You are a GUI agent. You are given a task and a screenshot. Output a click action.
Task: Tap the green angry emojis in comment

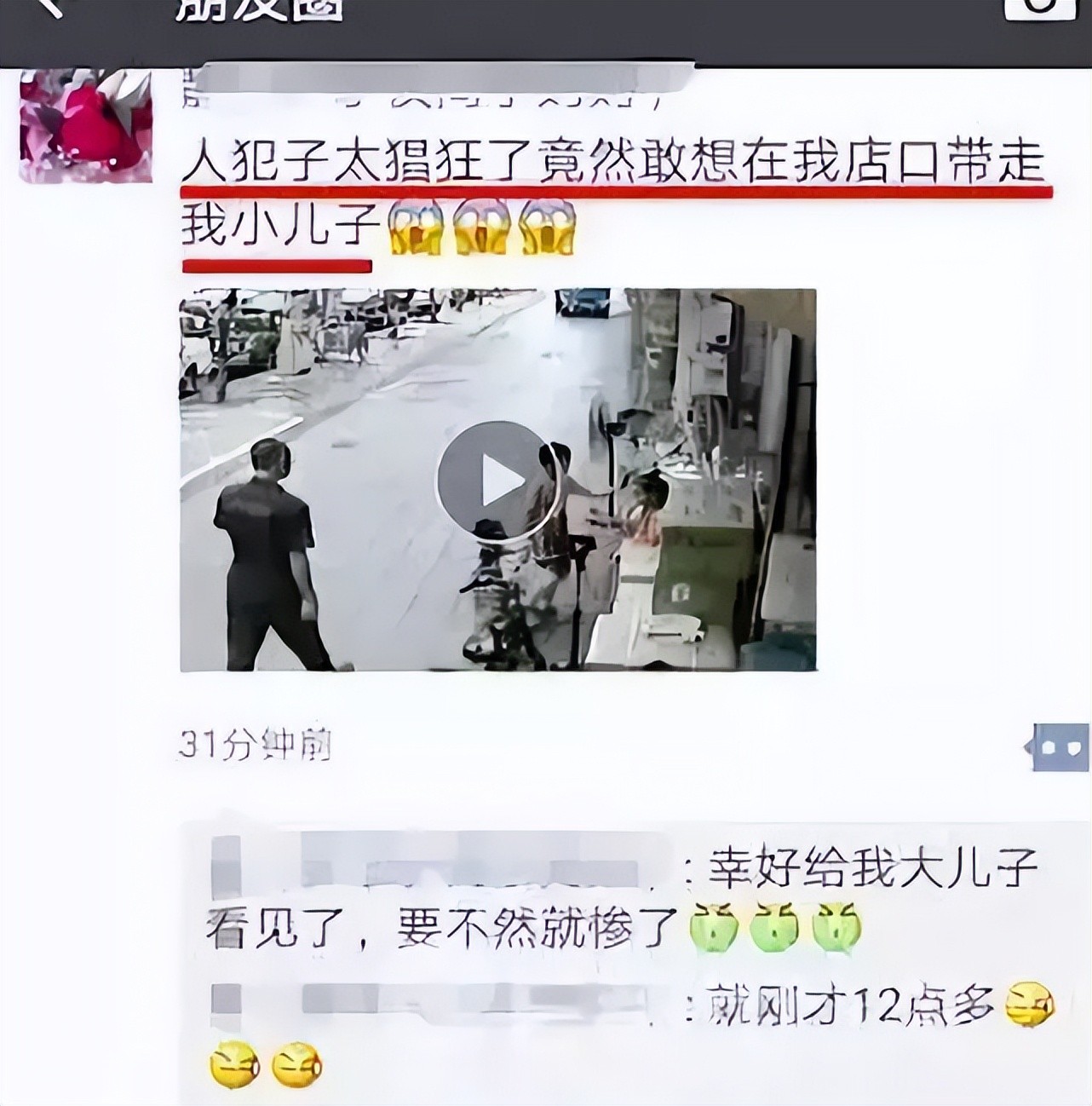[775, 926]
